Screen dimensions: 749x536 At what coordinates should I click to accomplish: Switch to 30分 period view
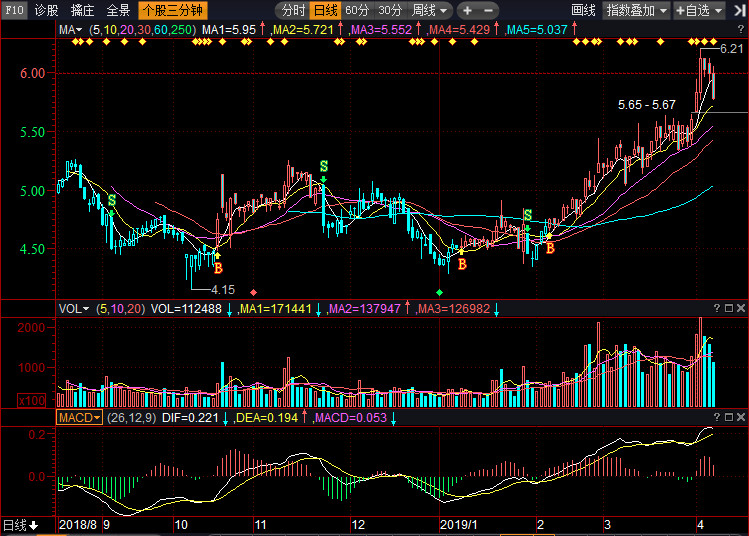pyautogui.click(x=389, y=10)
